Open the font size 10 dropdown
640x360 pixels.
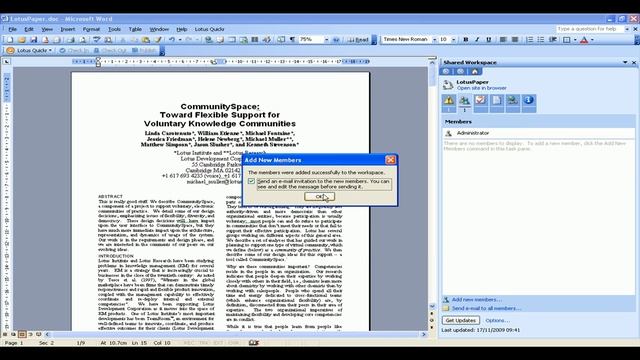[x=453, y=40]
